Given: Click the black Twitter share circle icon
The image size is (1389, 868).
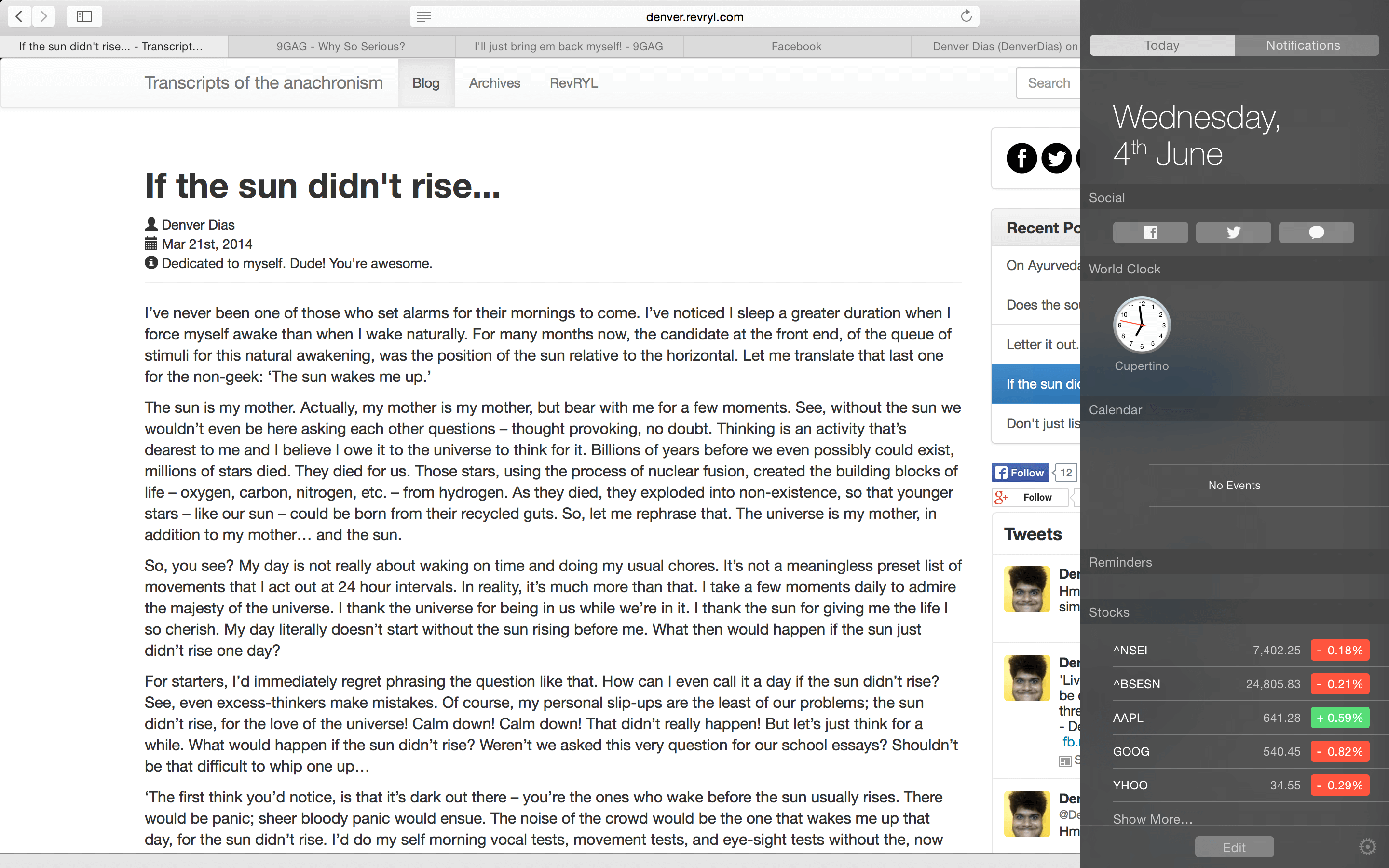Looking at the screenshot, I should coord(1056,159).
